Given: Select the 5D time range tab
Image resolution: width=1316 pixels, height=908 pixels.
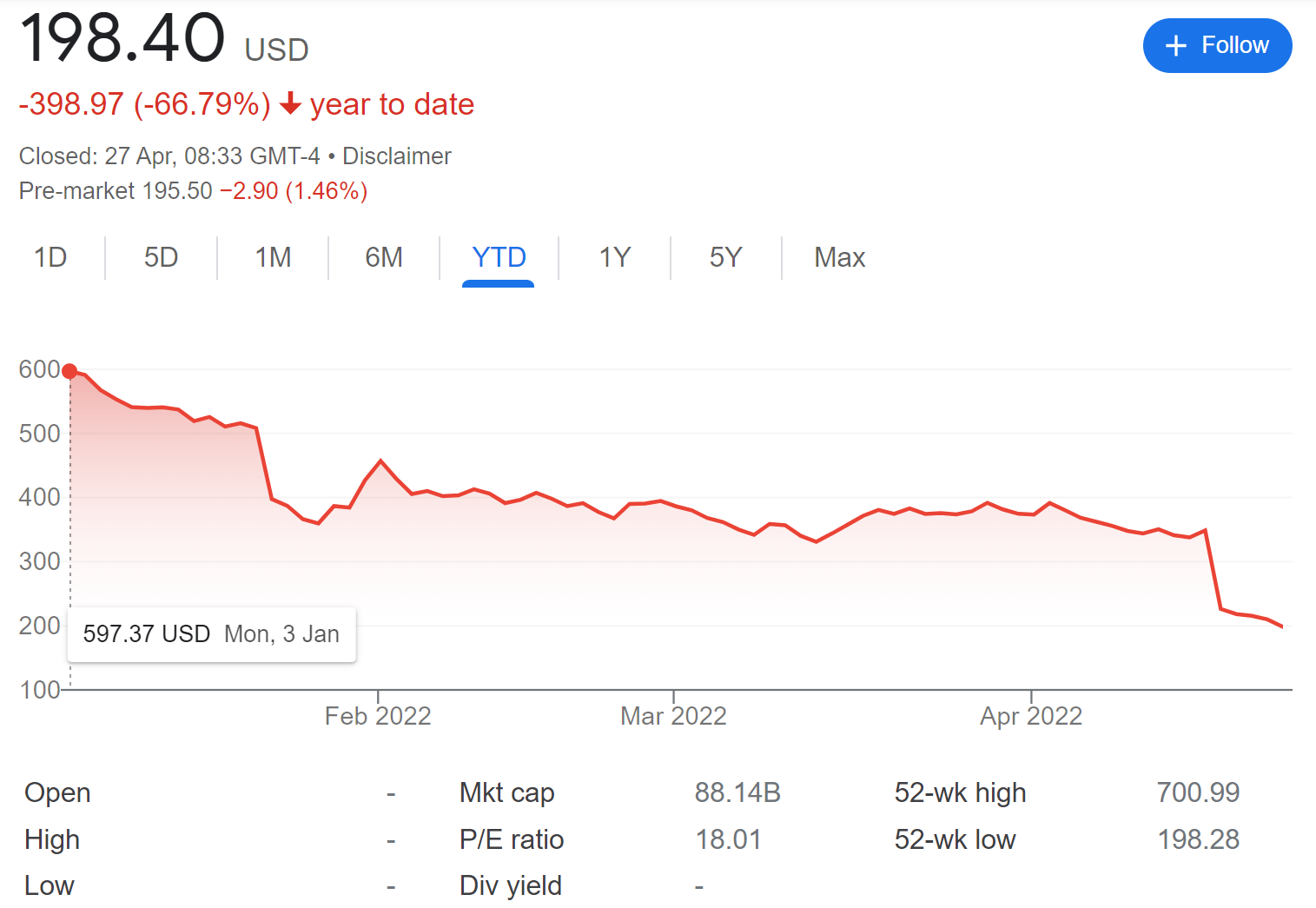Looking at the screenshot, I should tap(161, 257).
